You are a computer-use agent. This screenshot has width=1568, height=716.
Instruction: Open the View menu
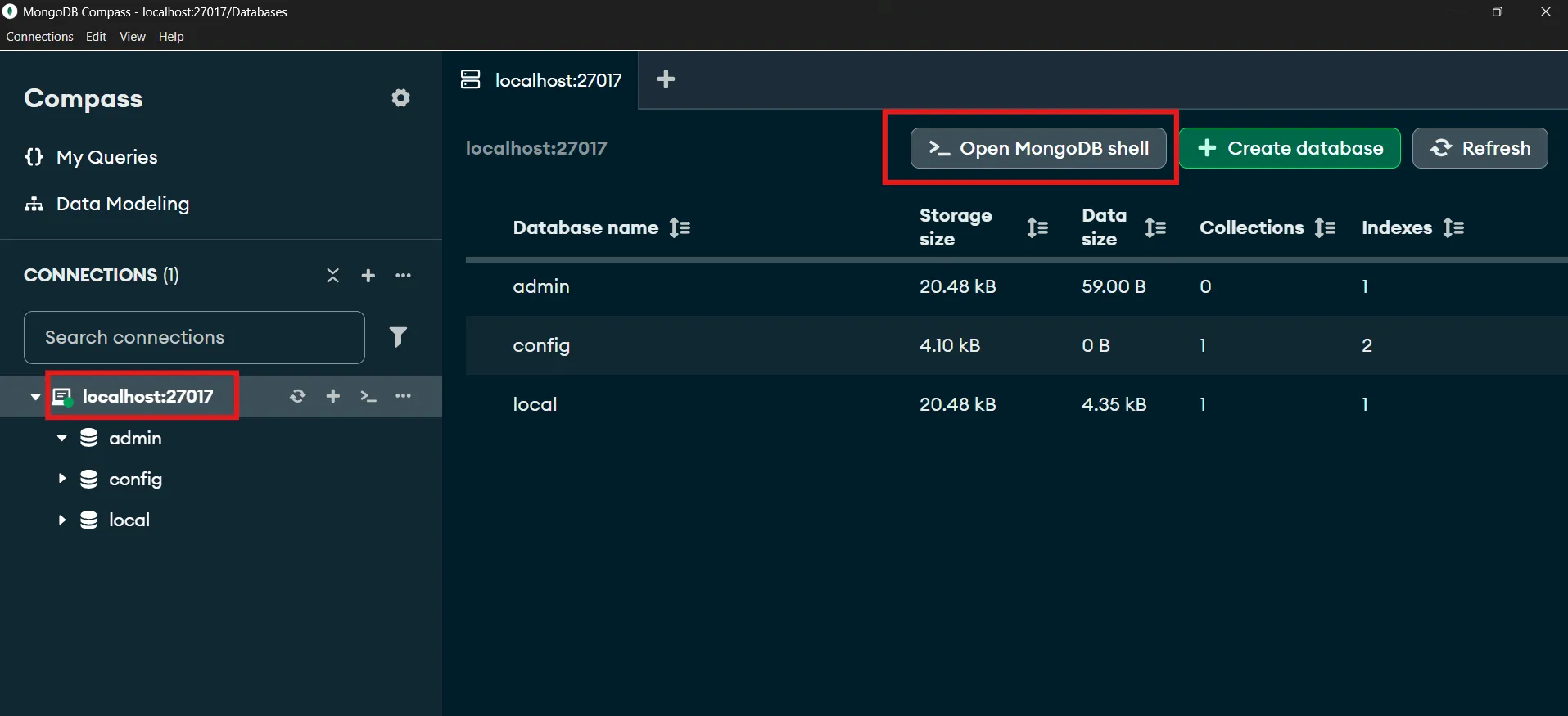tap(133, 37)
